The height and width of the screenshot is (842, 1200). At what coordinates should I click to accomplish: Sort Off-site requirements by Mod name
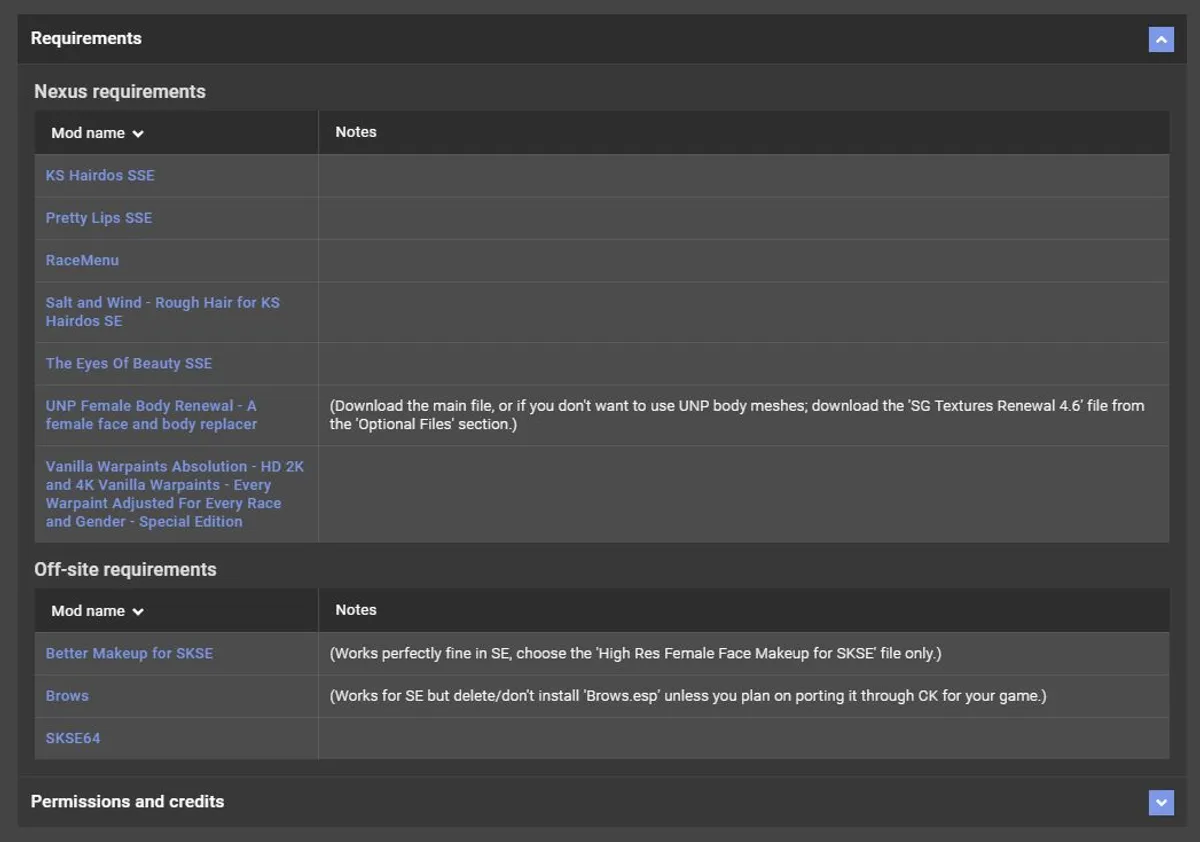[x=97, y=611]
